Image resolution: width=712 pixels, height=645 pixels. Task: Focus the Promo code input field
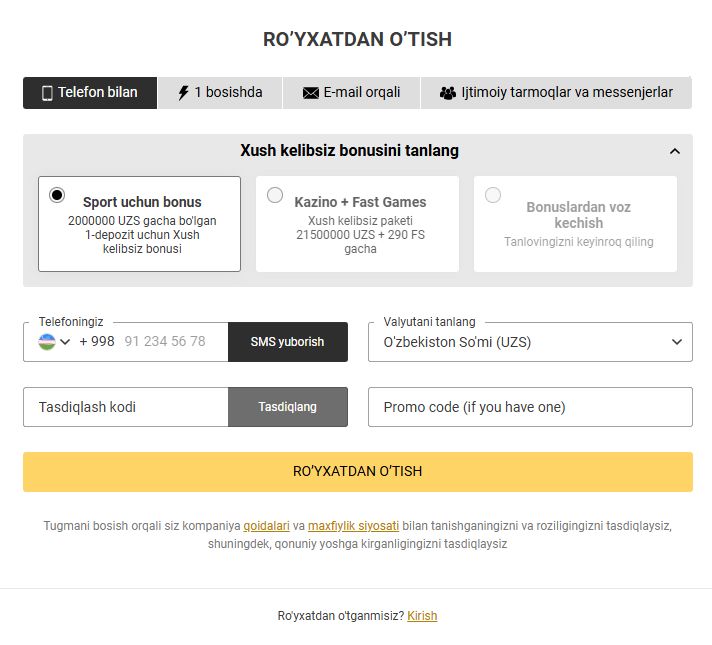tap(530, 407)
